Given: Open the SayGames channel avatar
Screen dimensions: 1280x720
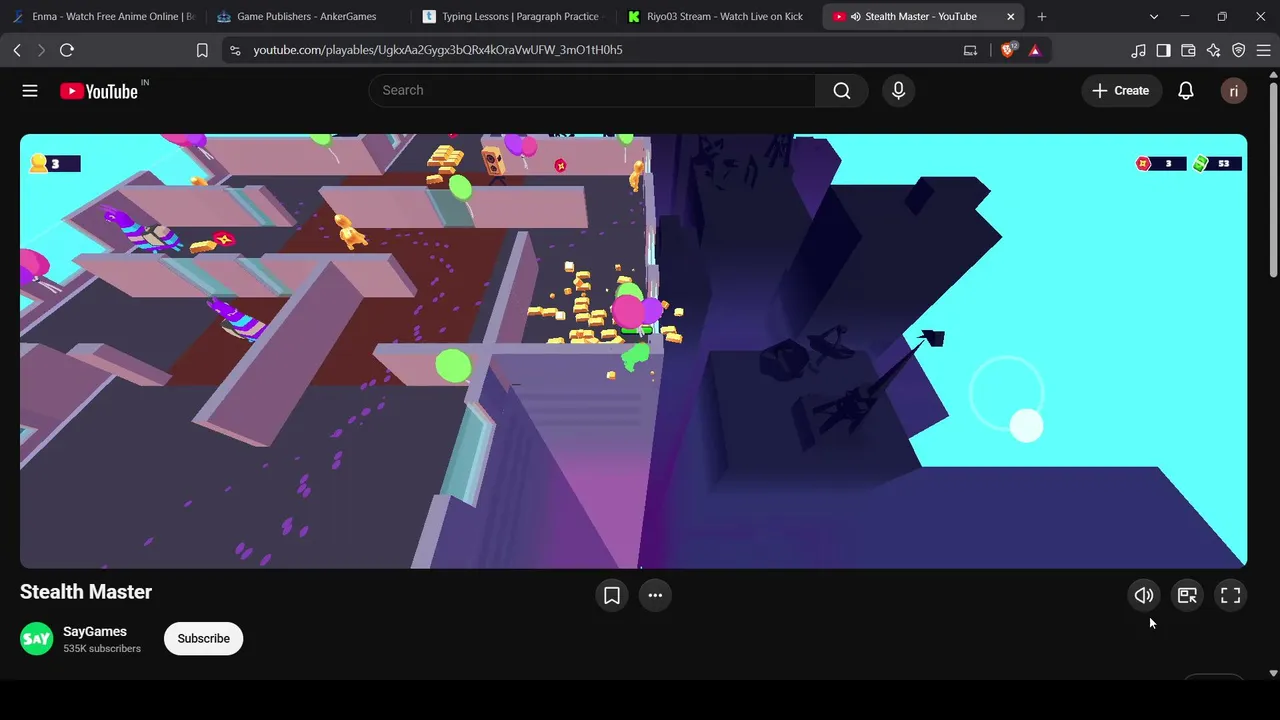Looking at the screenshot, I should 37,639.
